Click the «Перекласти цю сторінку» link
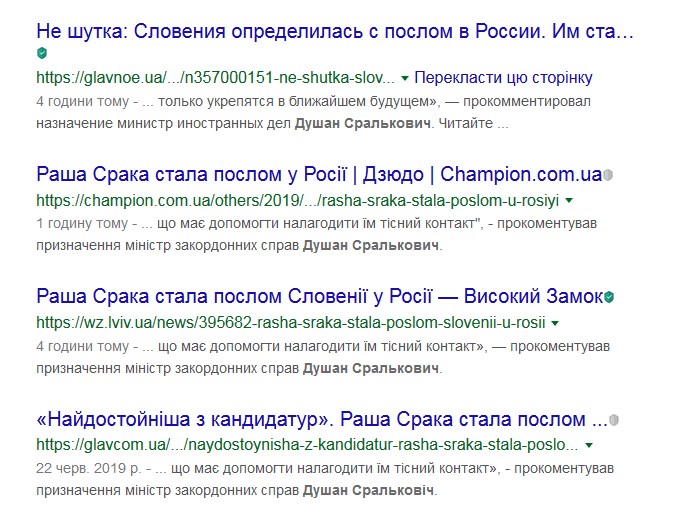 [x=503, y=77]
